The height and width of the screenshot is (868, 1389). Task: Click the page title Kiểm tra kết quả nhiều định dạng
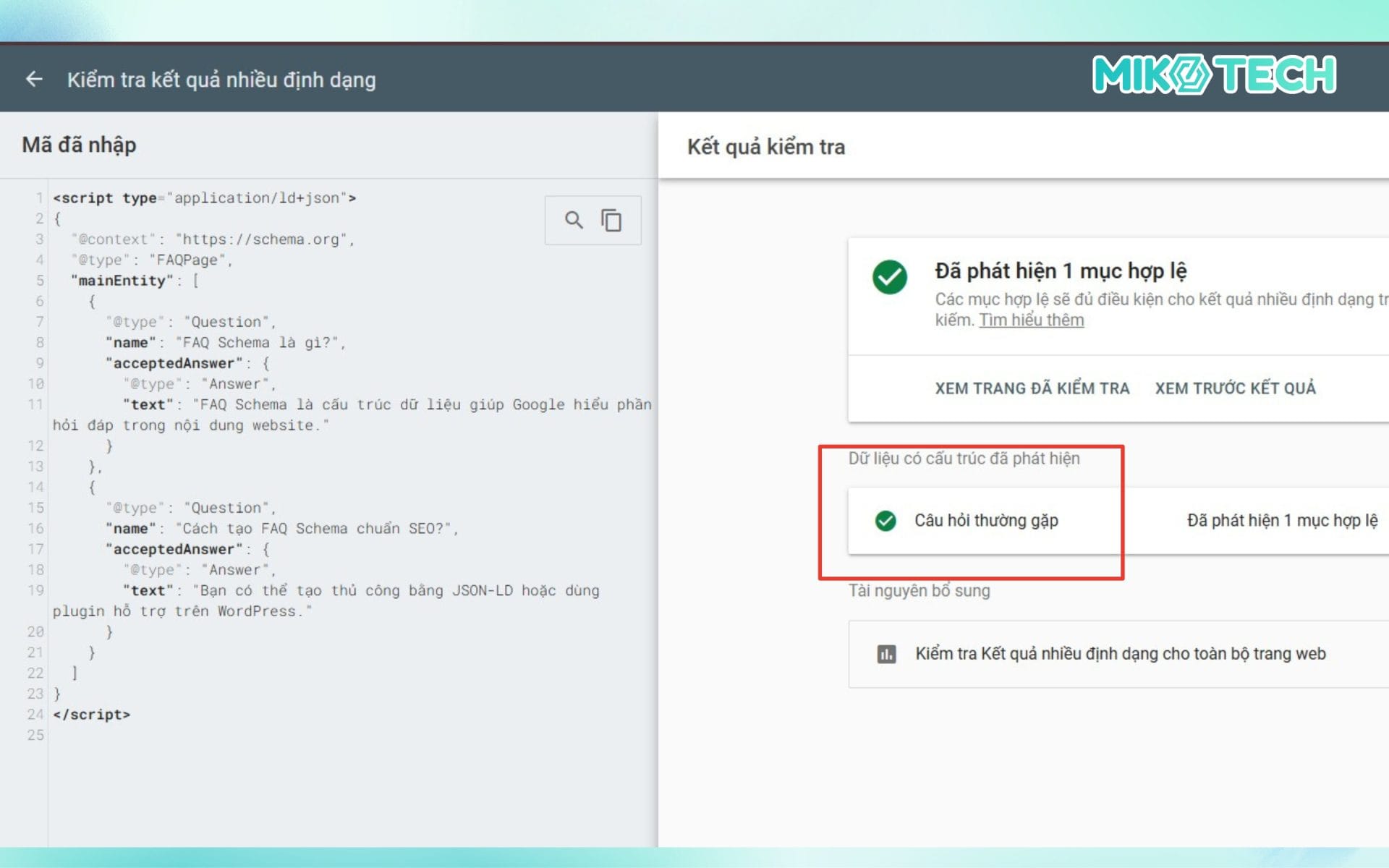click(221, 80)
